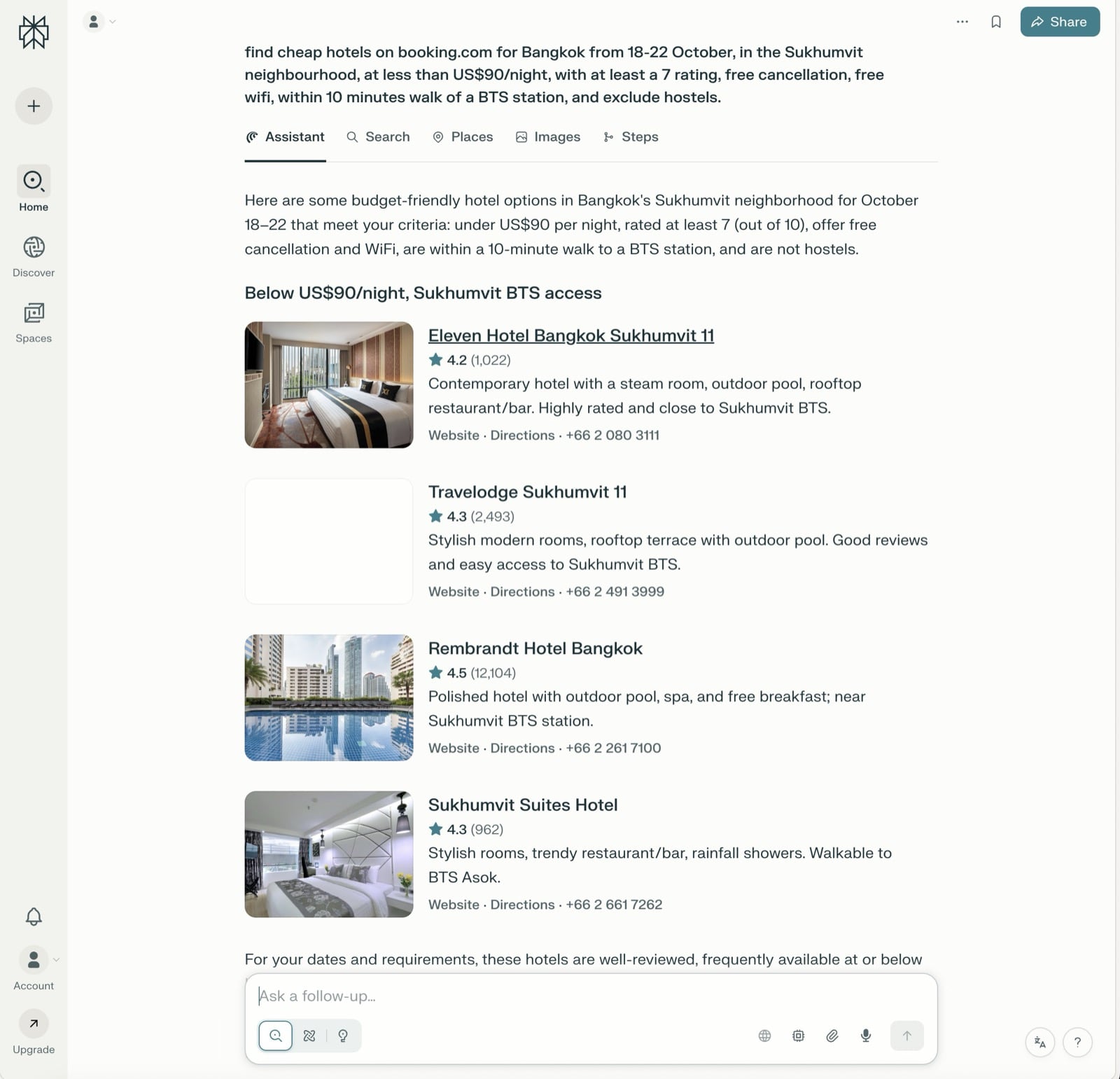Bookmark this thread
This screenshot has width=1120, height=1079.
click(x=995, y=22)
